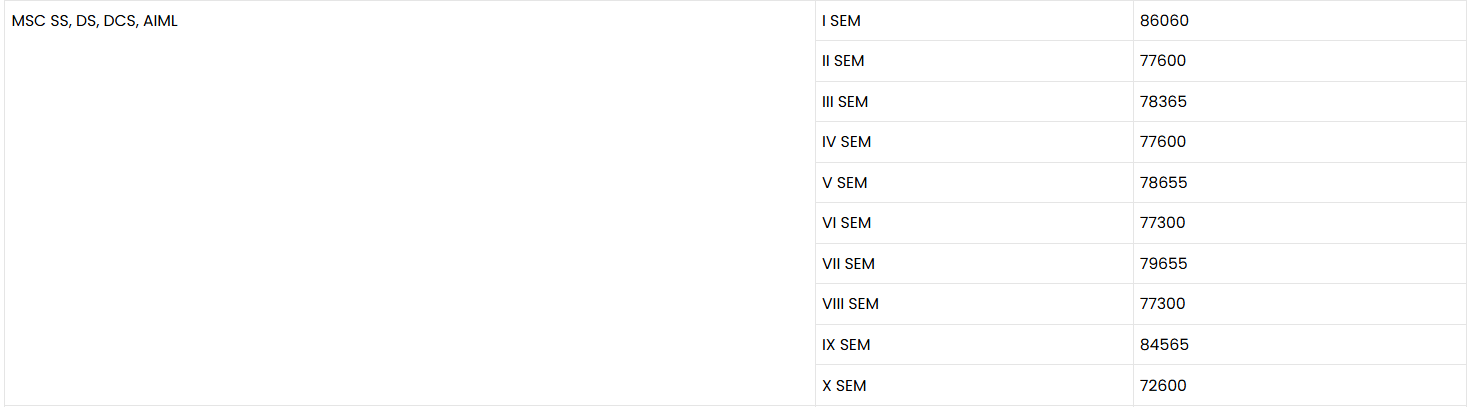Select the V SEM row label
The image size is (1474, 407).
click(x=844, y=183)
